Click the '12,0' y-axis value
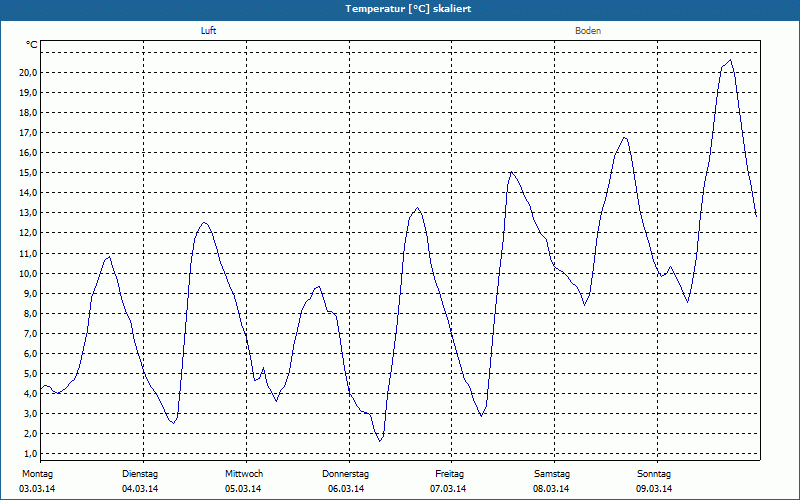 tap(28, 233)
